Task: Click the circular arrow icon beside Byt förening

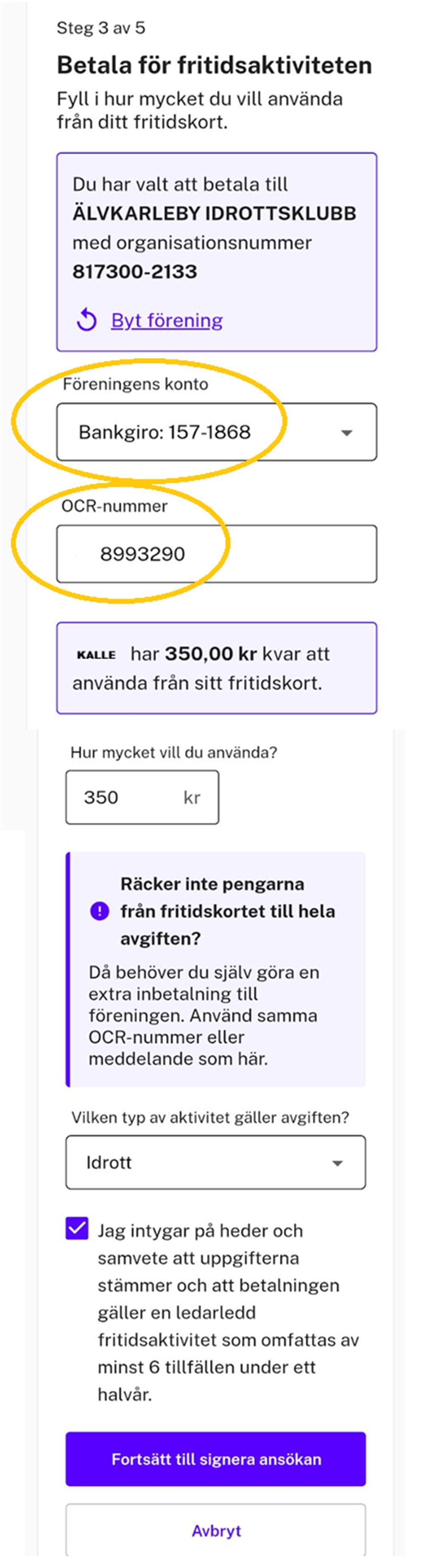Action: pos(87,319)
